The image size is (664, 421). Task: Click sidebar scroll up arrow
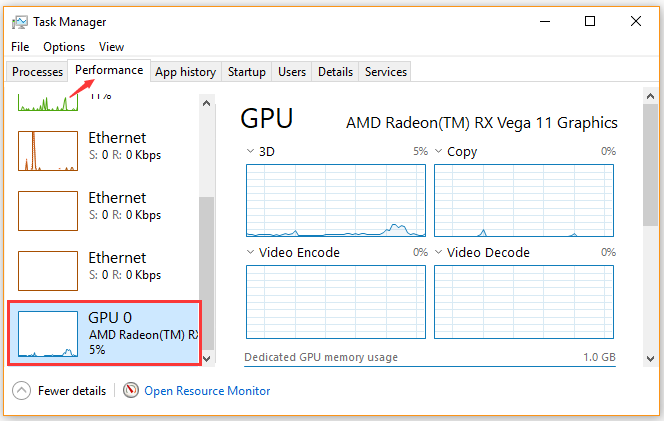(x=207, y=103)
